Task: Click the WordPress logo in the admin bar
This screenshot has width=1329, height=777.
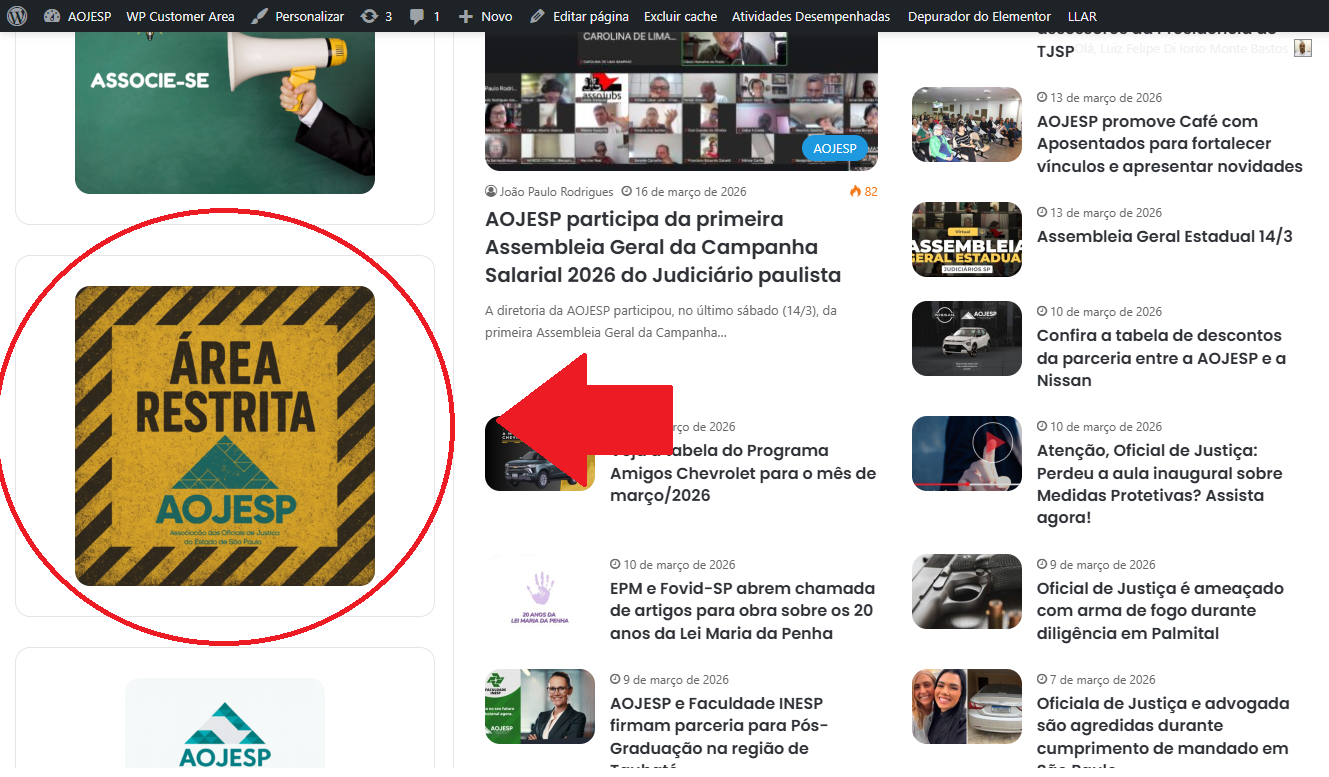Action: click(x=16, y=16)
